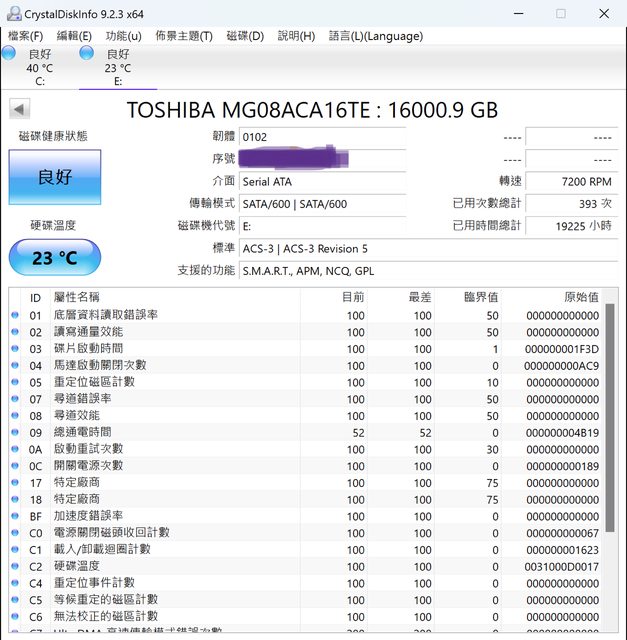Open the 佈景主題(T) menu
Screen dimensions: 627x640
coord(184,36)
